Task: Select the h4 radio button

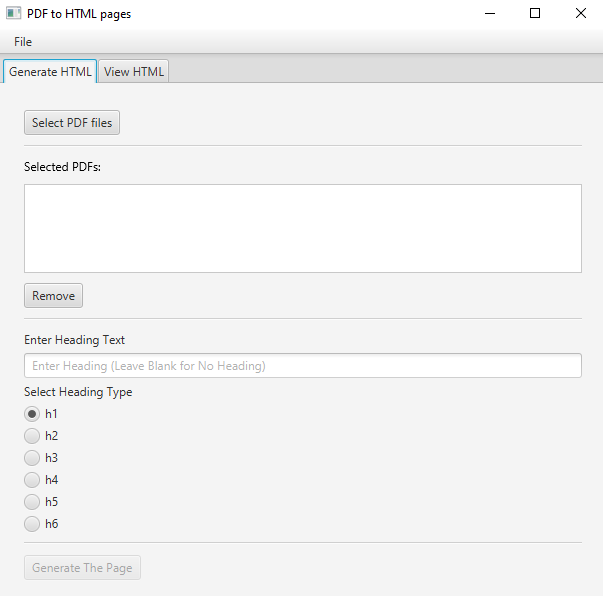Action: pos(33,480)
